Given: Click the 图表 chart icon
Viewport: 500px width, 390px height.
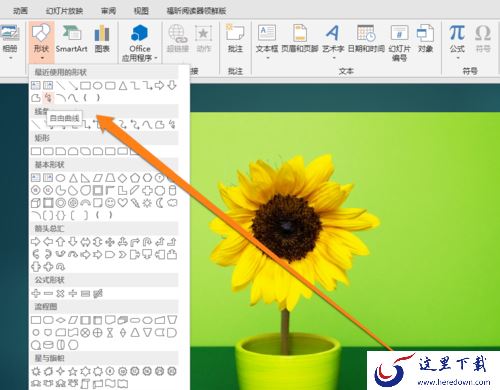Looking at the screenshot, I should [102, 39].
